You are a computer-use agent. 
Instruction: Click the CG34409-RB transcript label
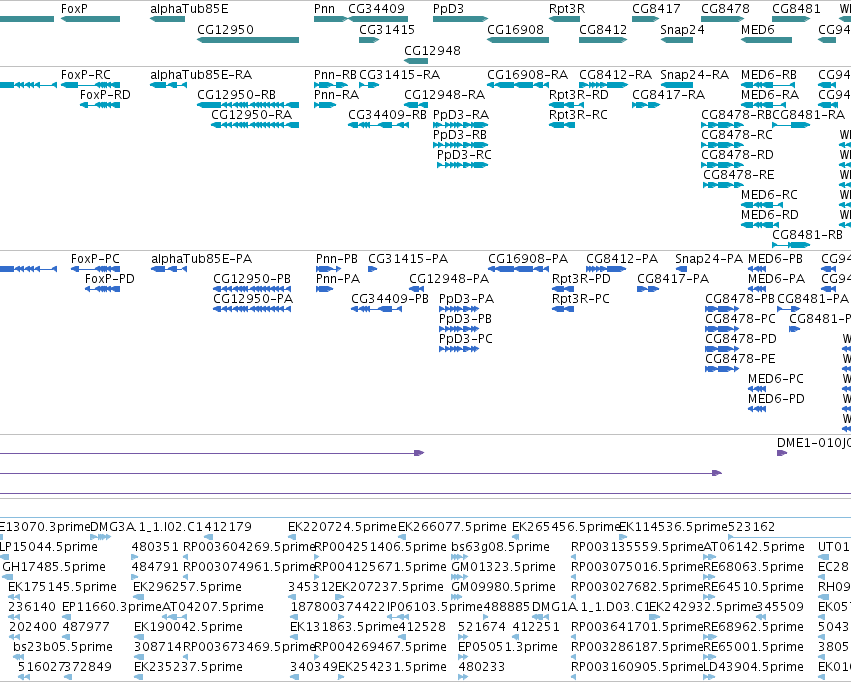388,114
